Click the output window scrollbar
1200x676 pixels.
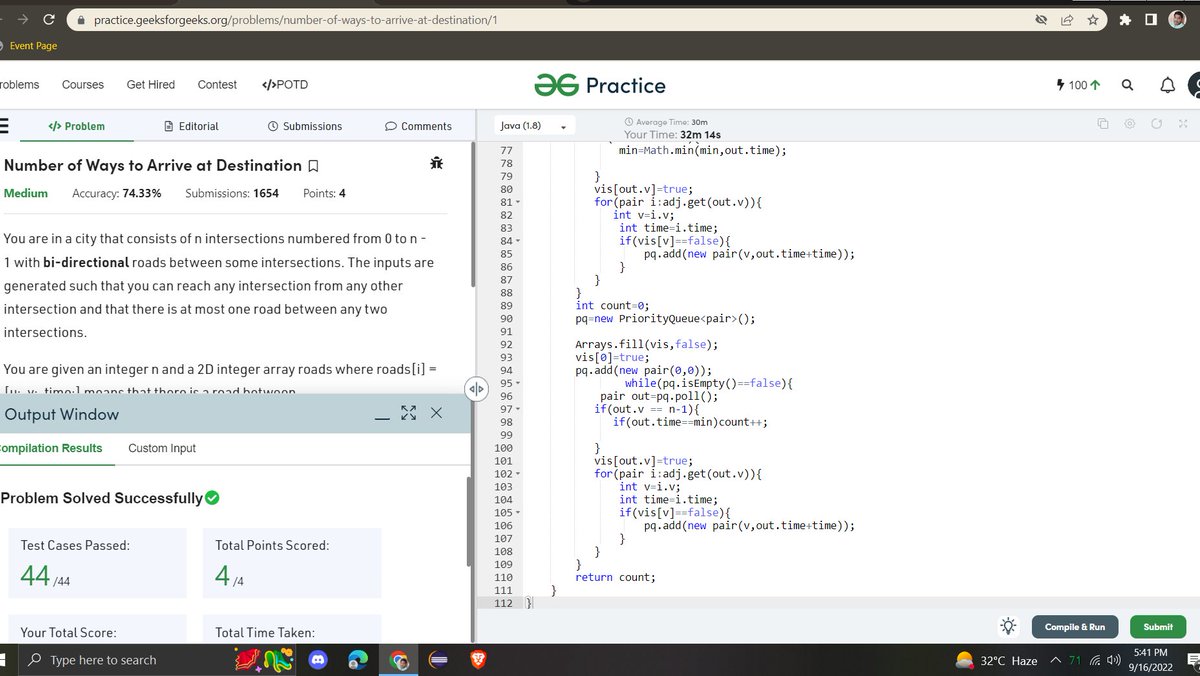(471, 520)
